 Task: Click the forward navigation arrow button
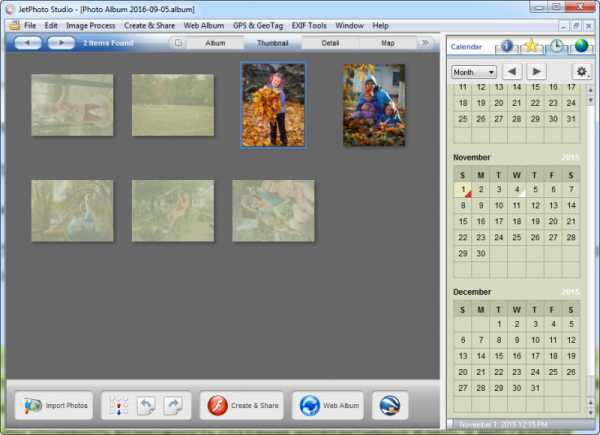[61, 43]
